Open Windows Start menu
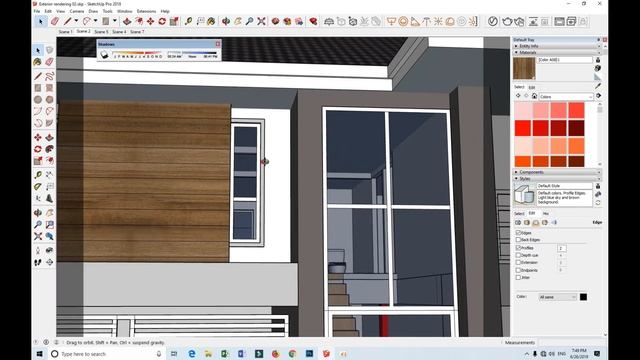This screenshot has width=640, height=360. pos(40,354)
